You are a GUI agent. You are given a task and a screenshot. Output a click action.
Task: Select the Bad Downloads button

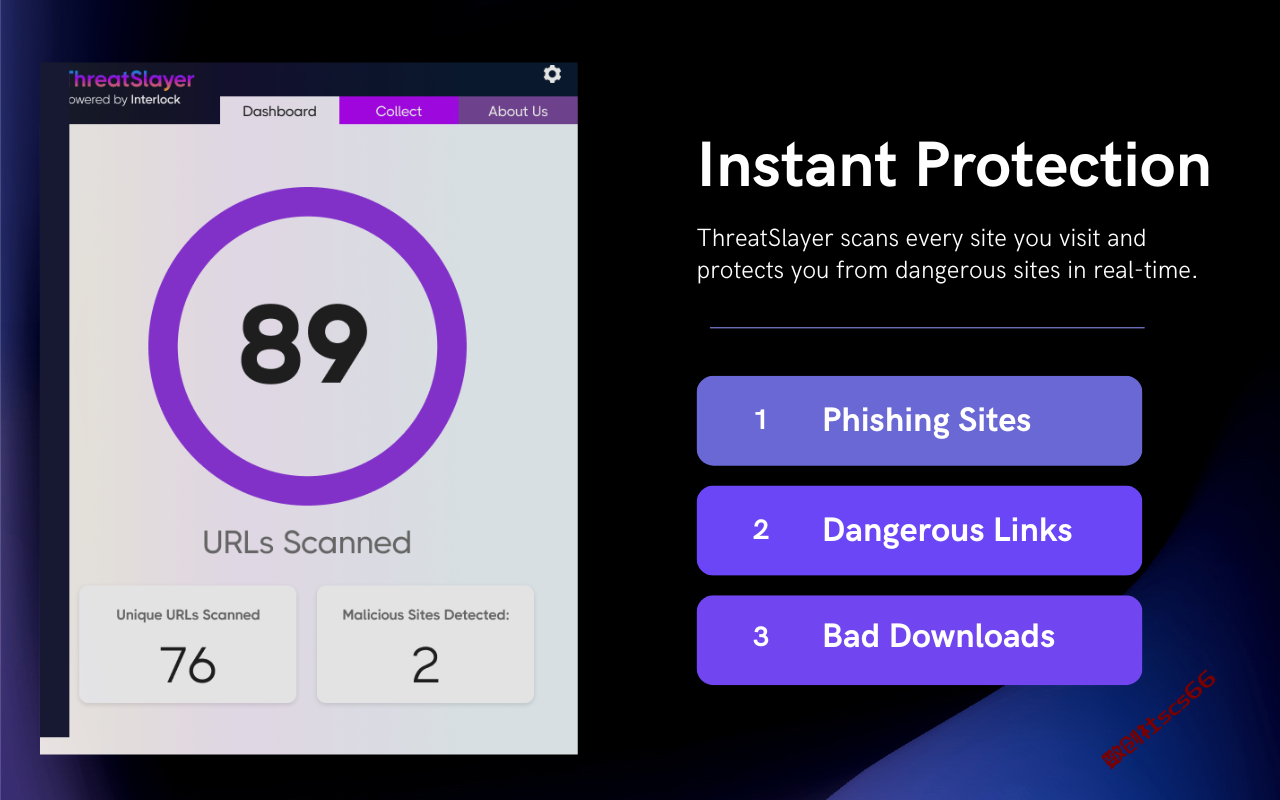[919, 640]
